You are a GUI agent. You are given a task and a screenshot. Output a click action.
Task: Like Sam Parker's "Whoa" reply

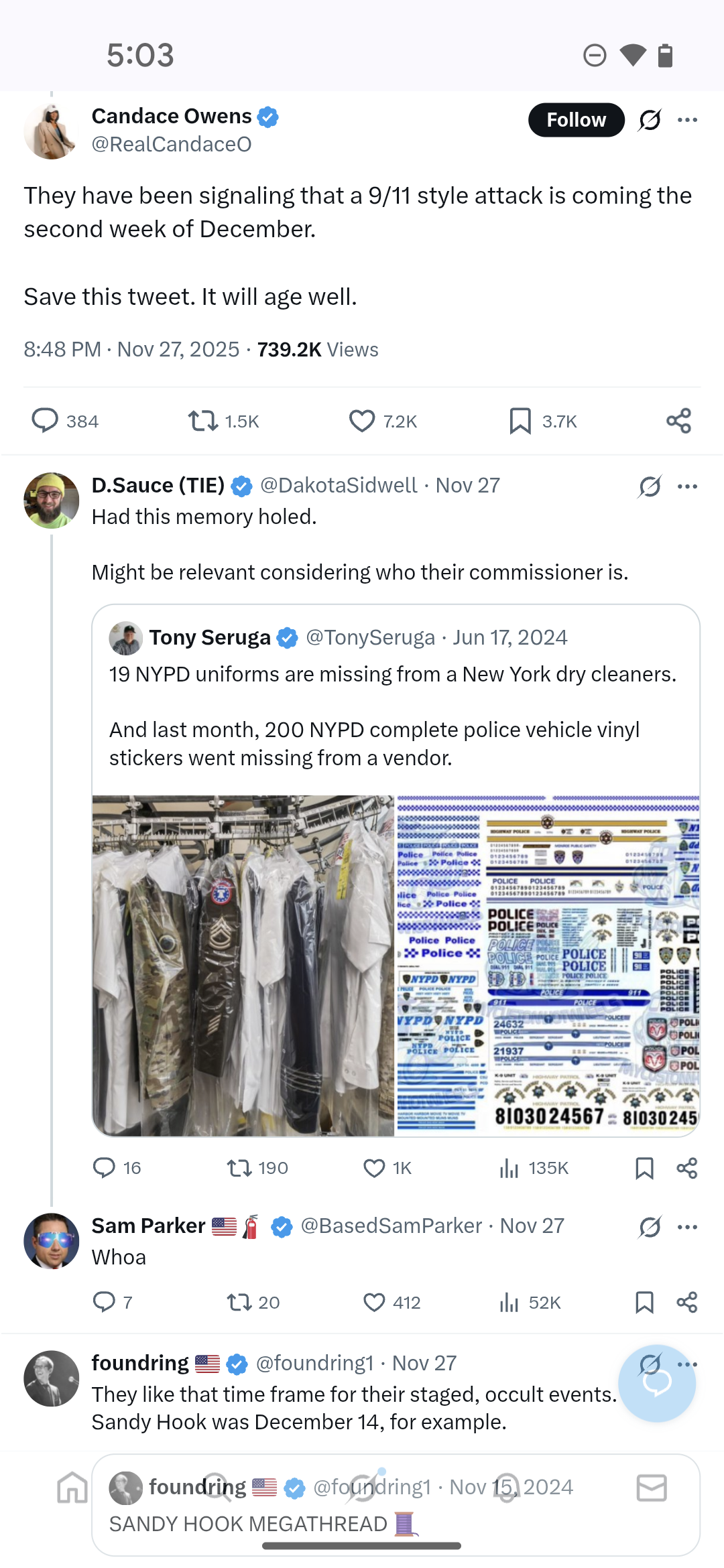pyautogui.click(x=374, y=1302)
